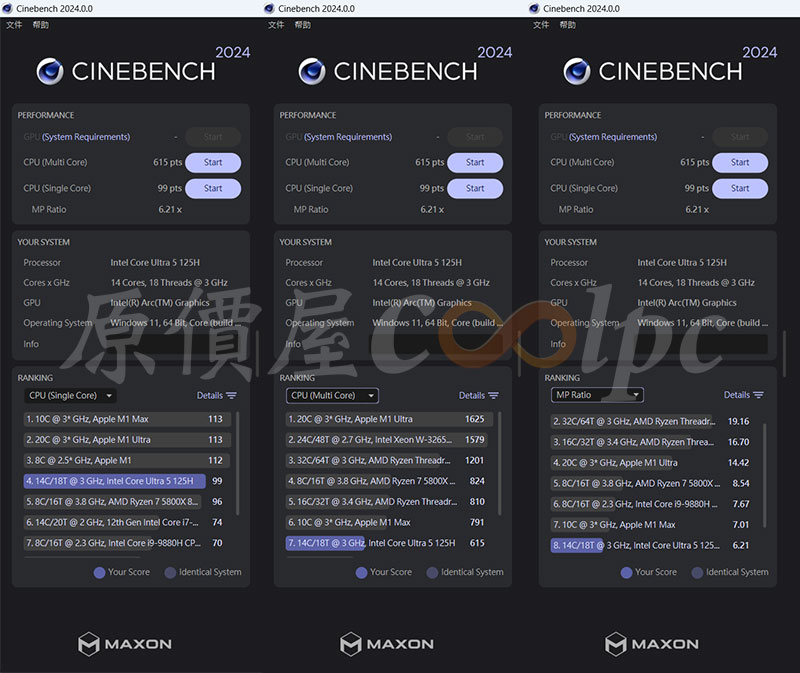The height and width of the screenshot is (673, 800).
Task: Click greyed GPU Start button in multi-core ranking window
Action: click(475, 137)
